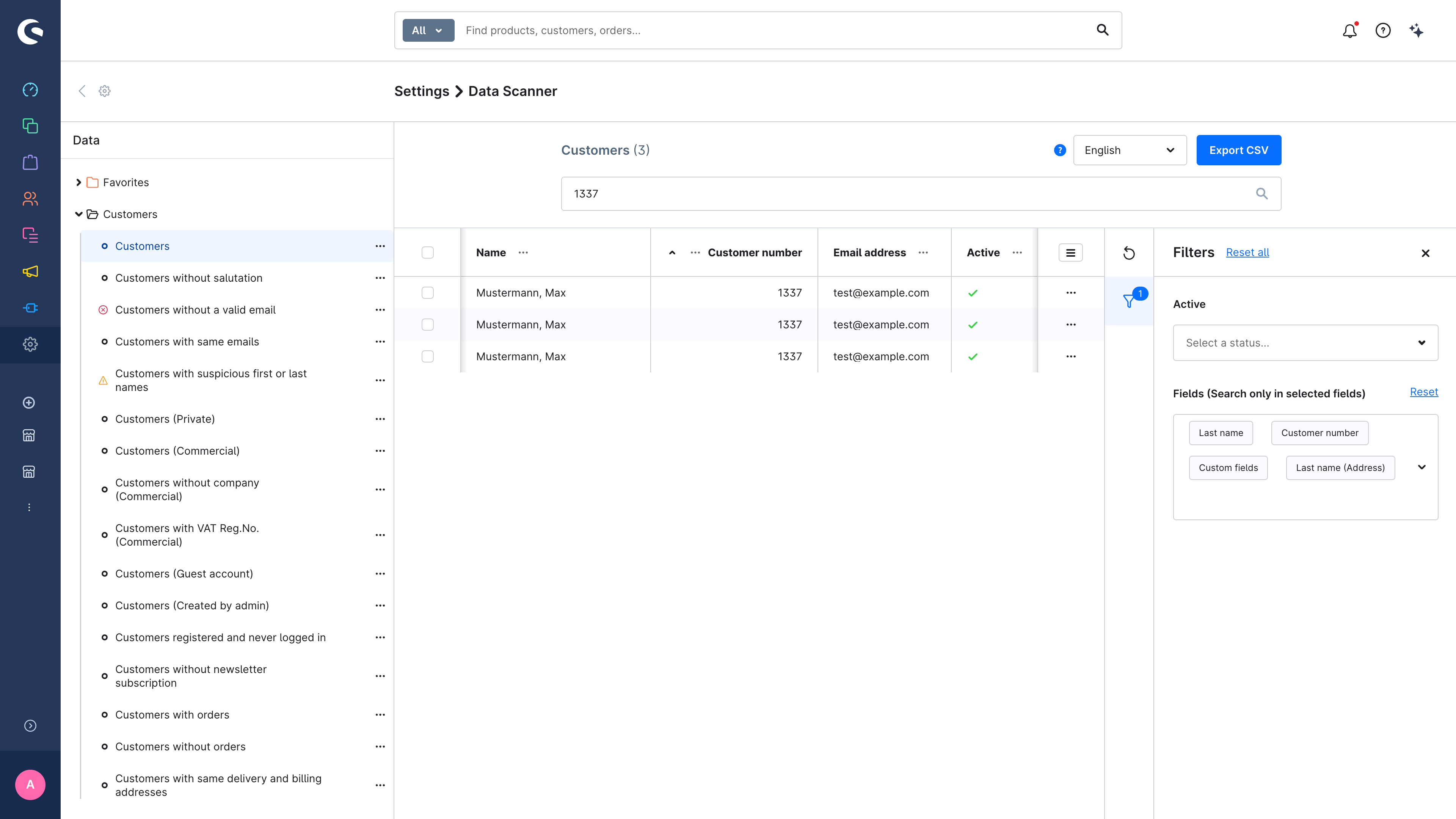The width and height of the screenshot is (1456, 819).
Task: Click the vertical dots more icon in sidebar
Action: [29, 508]
